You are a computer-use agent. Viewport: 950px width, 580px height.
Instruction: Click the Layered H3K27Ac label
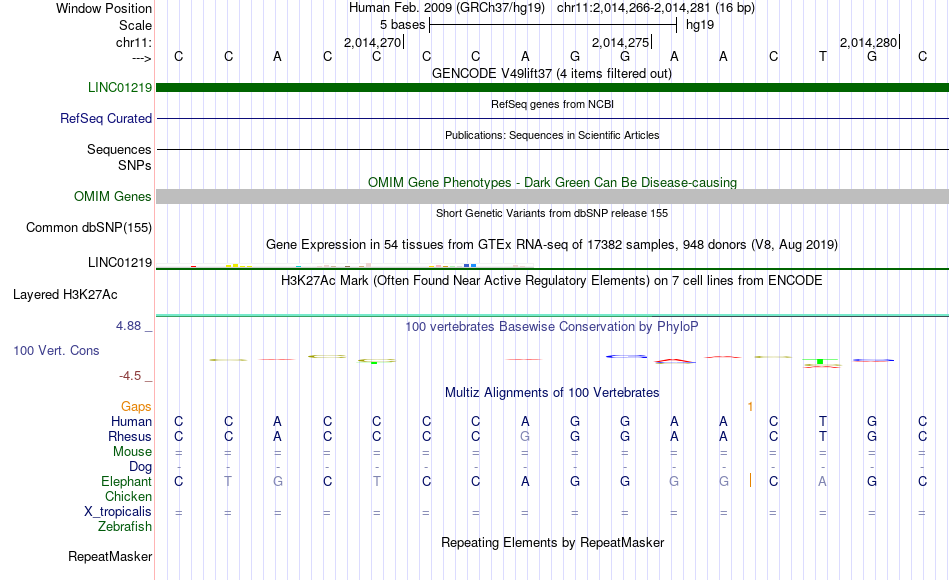click(65, 295)
